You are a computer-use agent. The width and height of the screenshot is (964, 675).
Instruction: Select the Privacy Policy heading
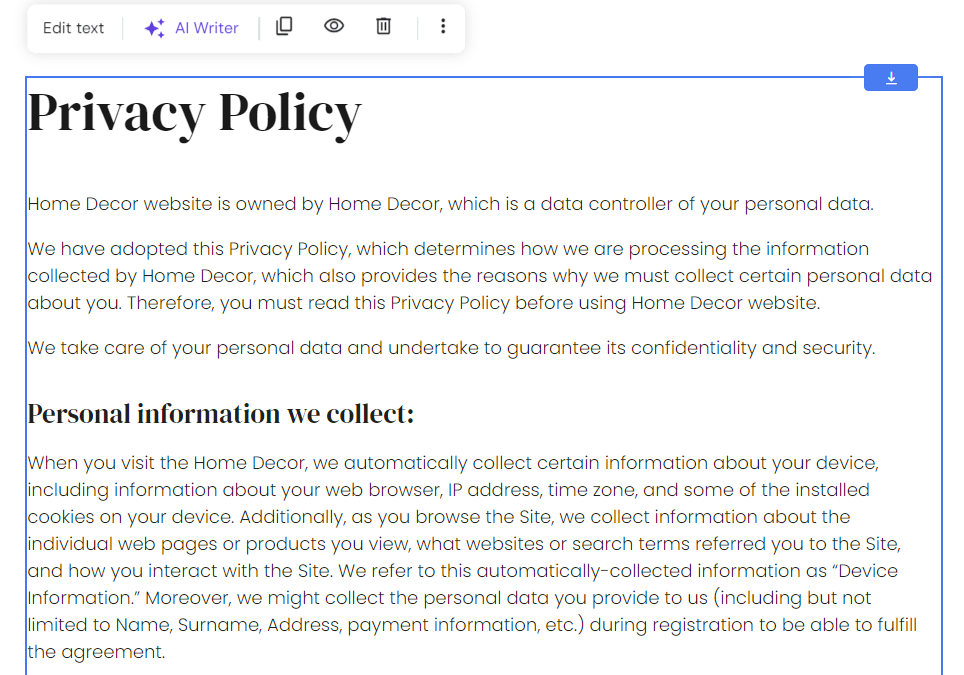pyautogui.click(x=194, y=112)
